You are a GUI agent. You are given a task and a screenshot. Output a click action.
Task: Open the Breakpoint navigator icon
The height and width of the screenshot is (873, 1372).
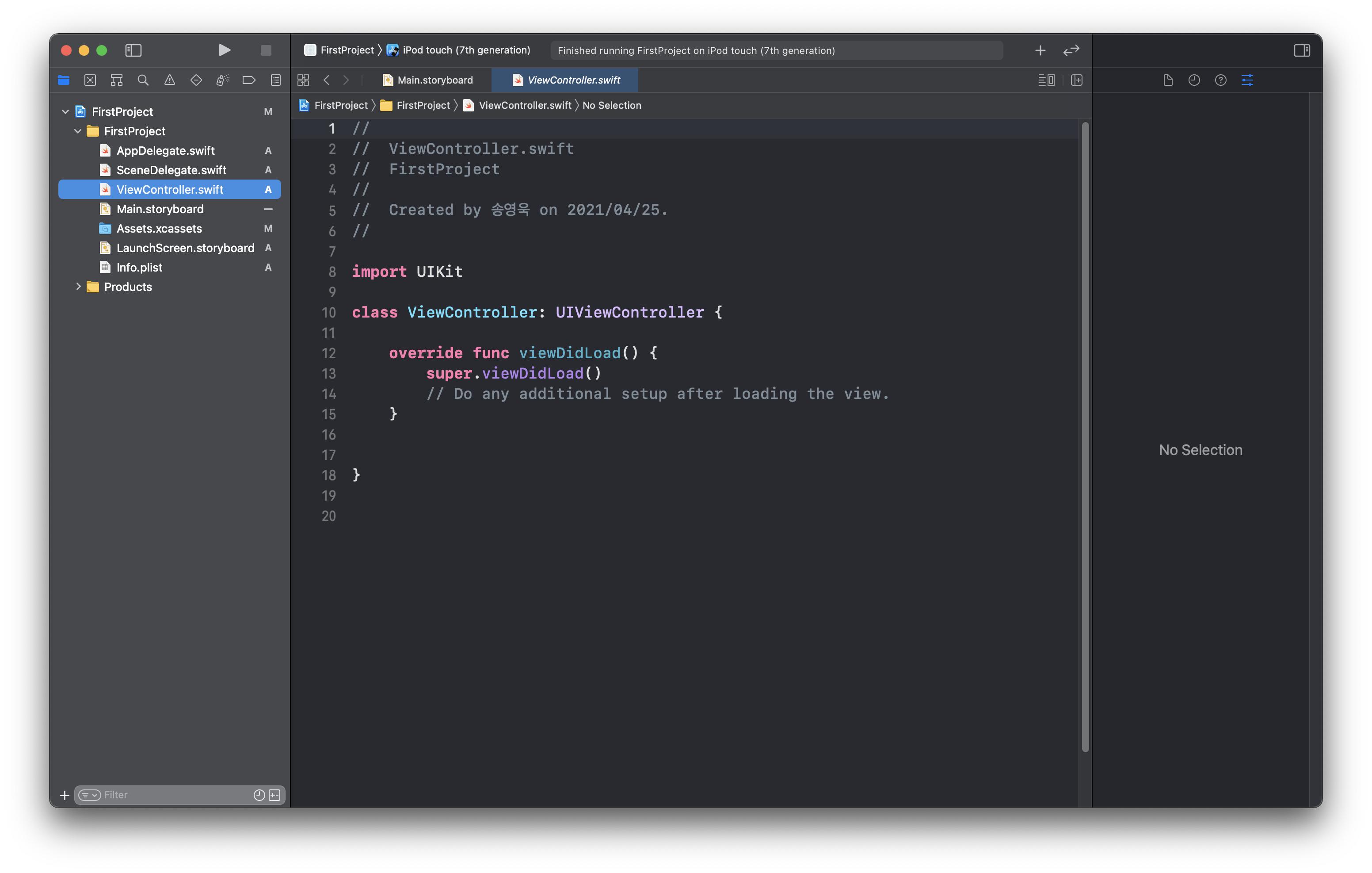pyautogui.click(x=249, y=80)
